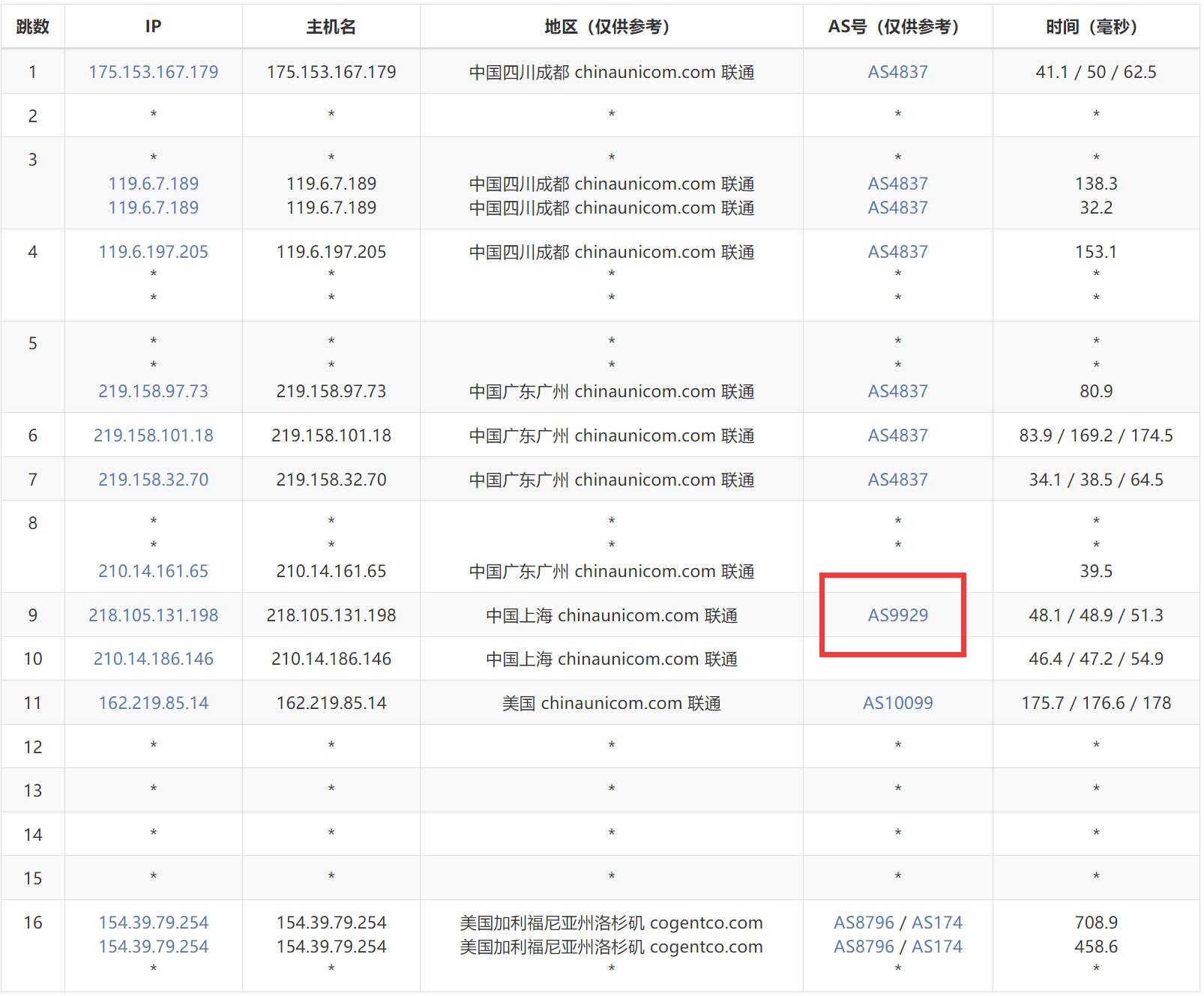Screen dimensions: 1204x996
Task: Select the time value 46.4 / 47.2 / 54.9
Action: pyautogui.click(x=1096, y=659)
